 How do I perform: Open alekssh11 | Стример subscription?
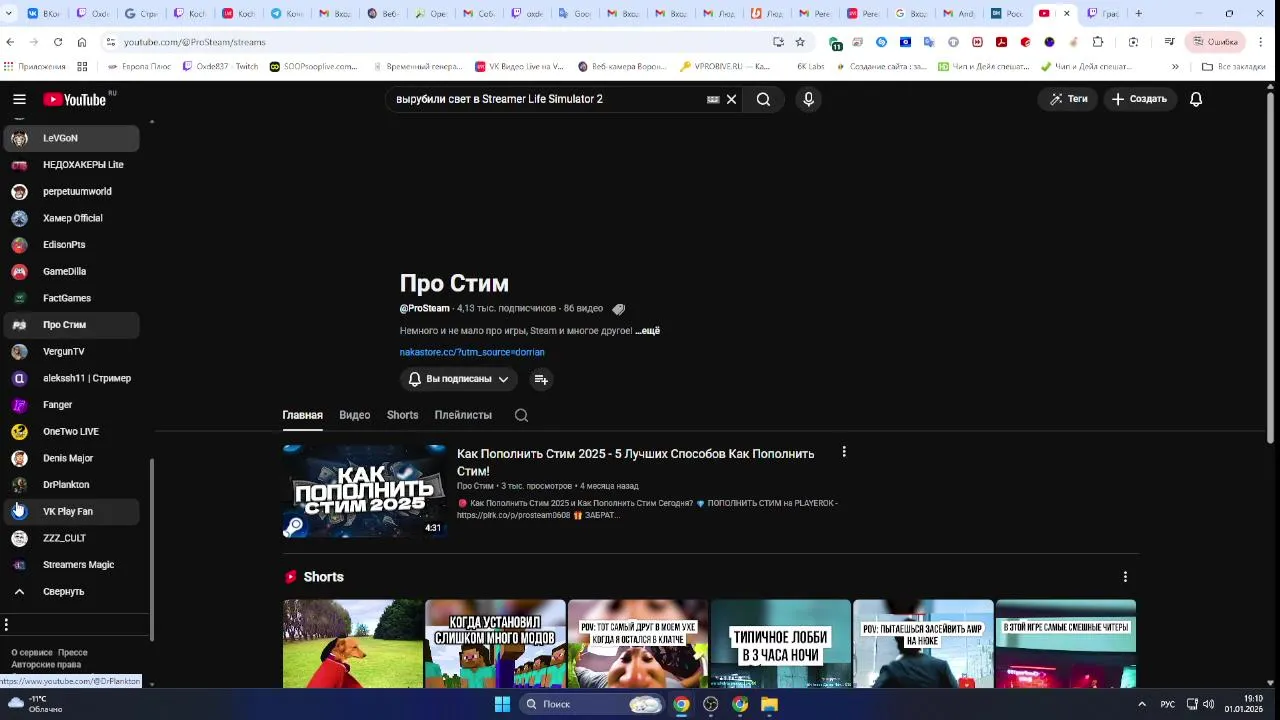70,378
